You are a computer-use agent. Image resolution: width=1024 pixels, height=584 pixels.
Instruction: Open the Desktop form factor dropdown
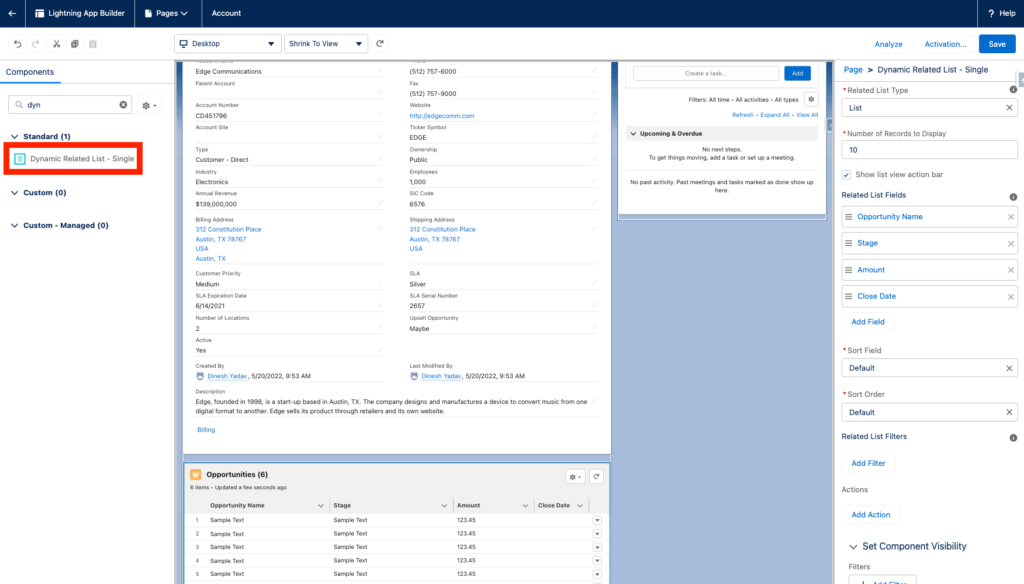tap(227, 44)
